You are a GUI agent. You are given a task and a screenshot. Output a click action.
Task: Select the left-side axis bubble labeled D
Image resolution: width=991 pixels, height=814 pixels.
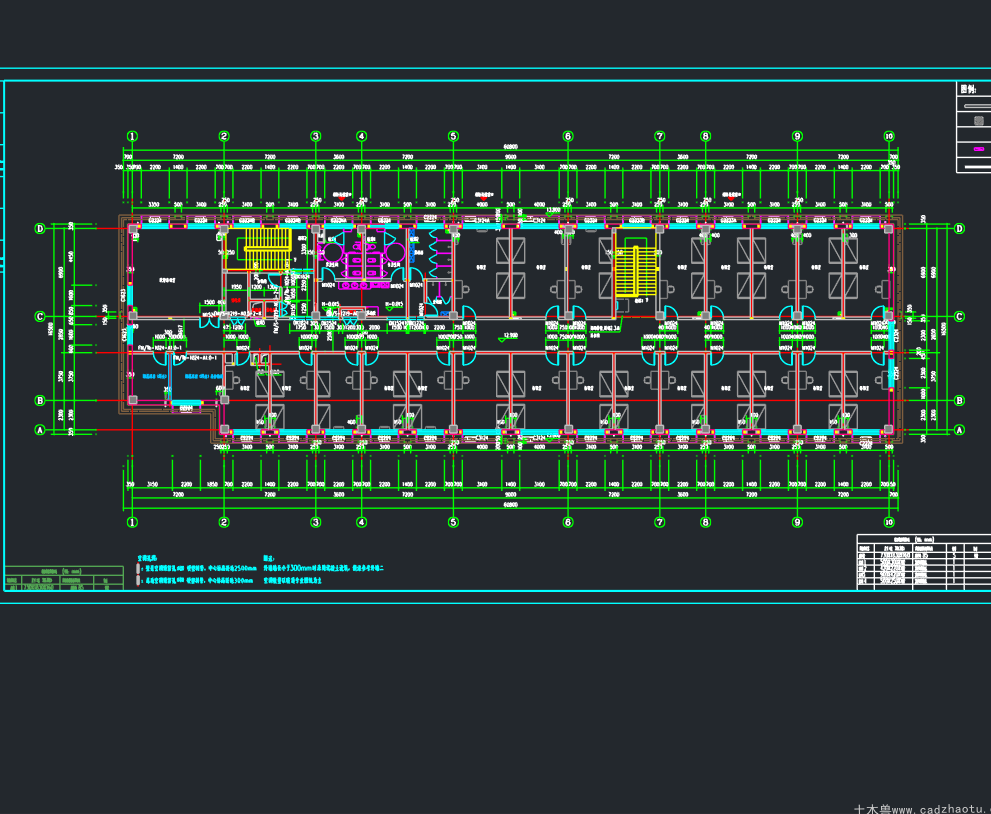pyautogui.click(x=40, y=229)
